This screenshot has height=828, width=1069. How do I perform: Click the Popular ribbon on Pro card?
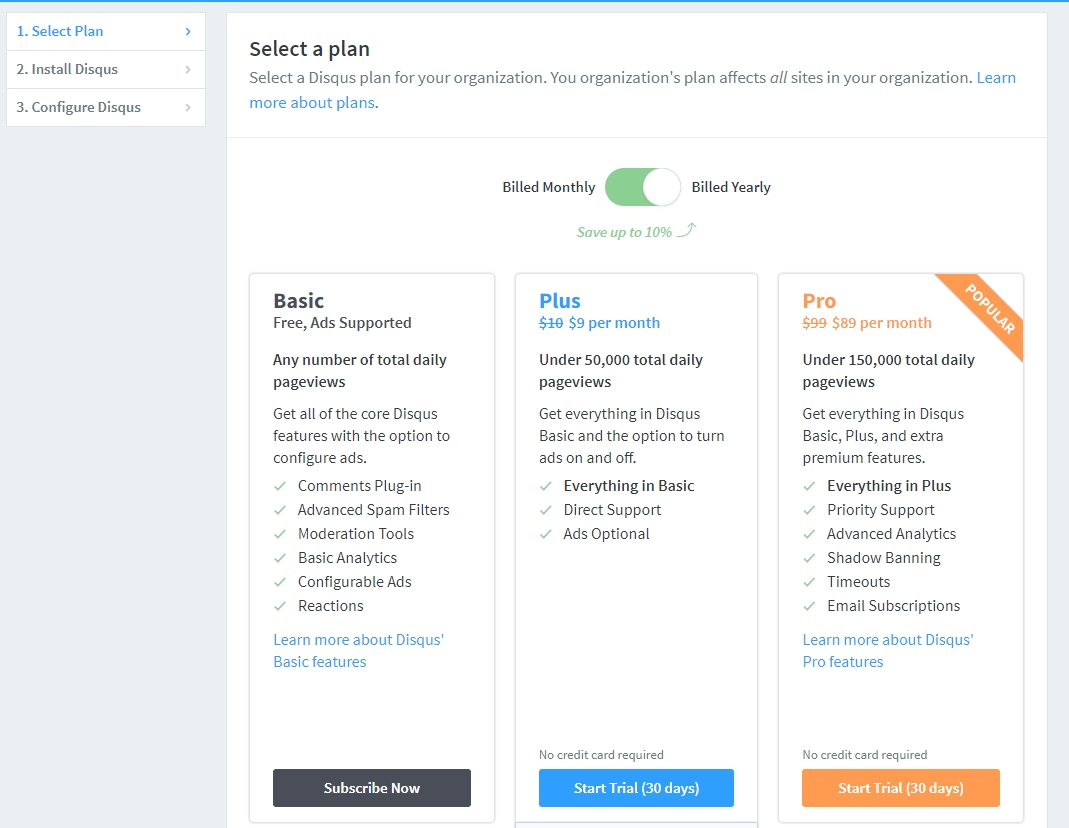coord(989,309)
